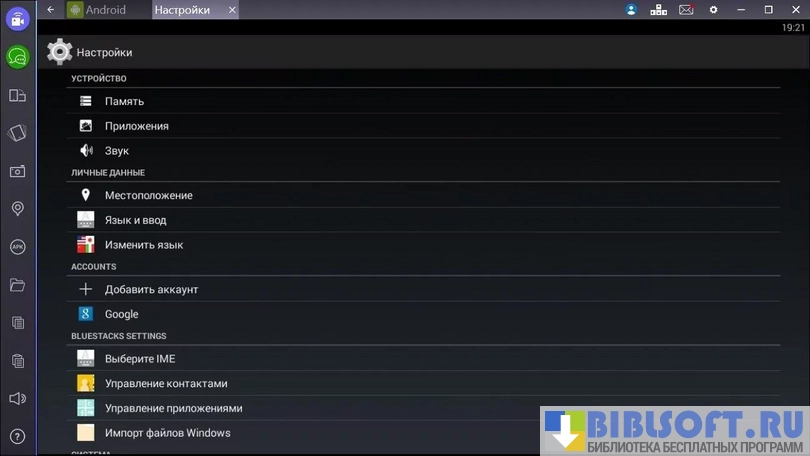Open Приложения settings item
The width and height of the screenshot is (810, 456).
[136, 126]
